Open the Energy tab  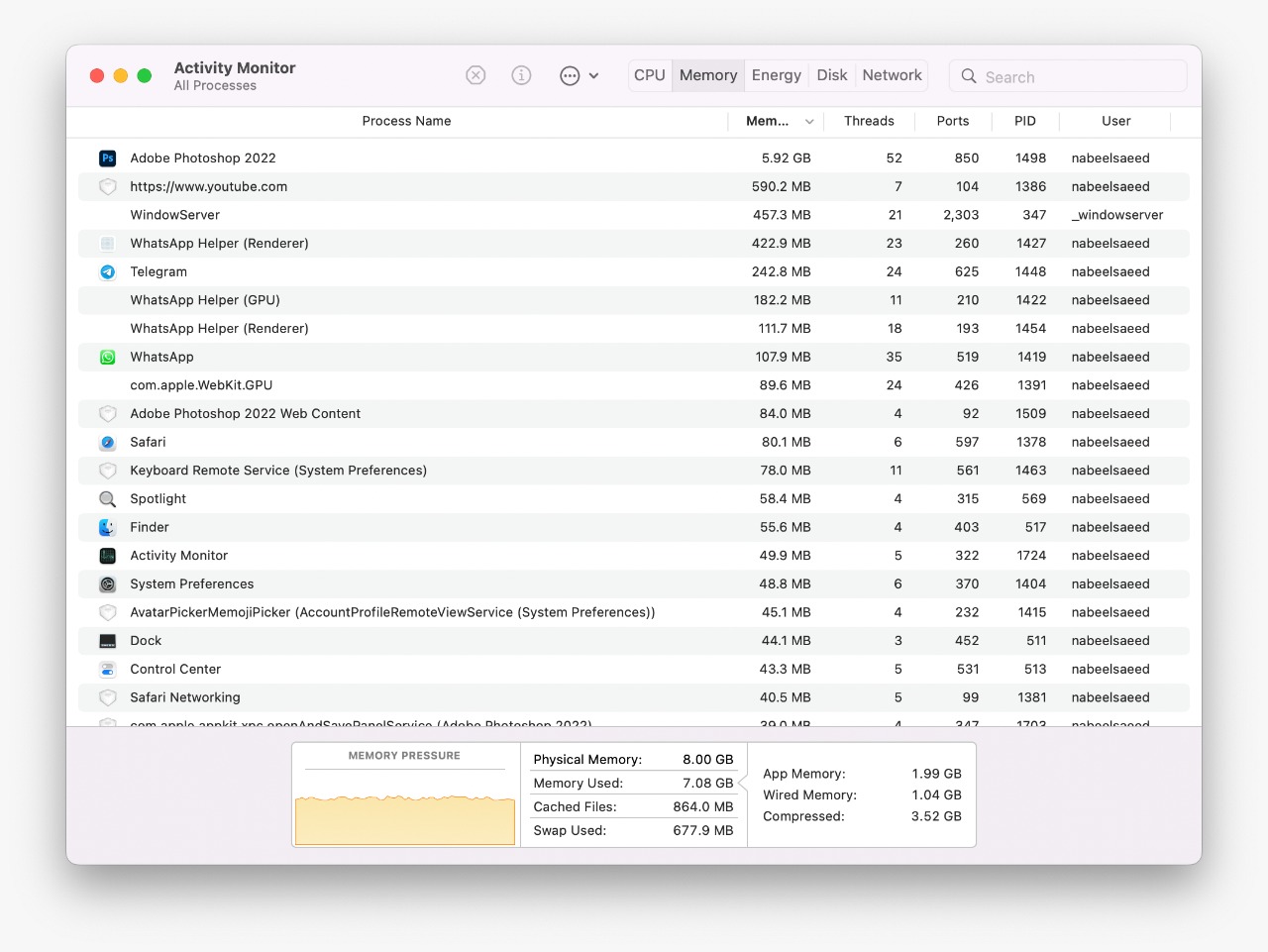click(x=777, y=75)
